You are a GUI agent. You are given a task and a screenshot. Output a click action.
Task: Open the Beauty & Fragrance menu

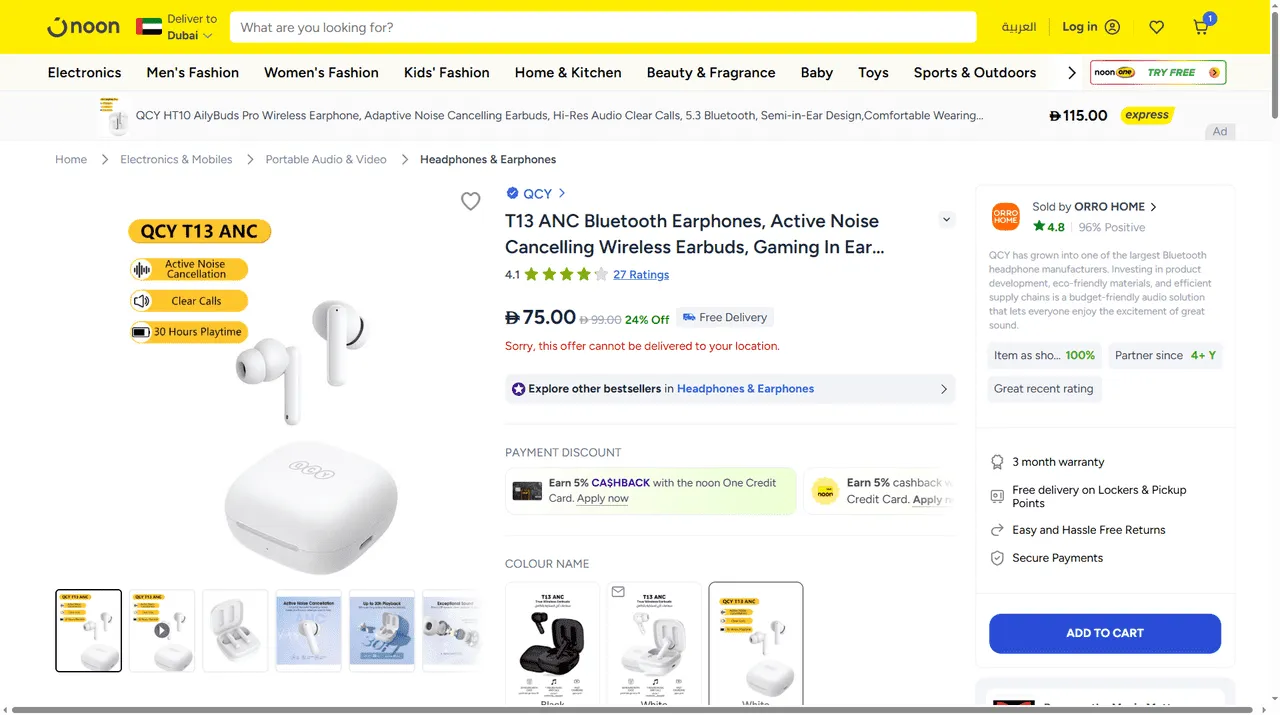[x=710, y=72]
